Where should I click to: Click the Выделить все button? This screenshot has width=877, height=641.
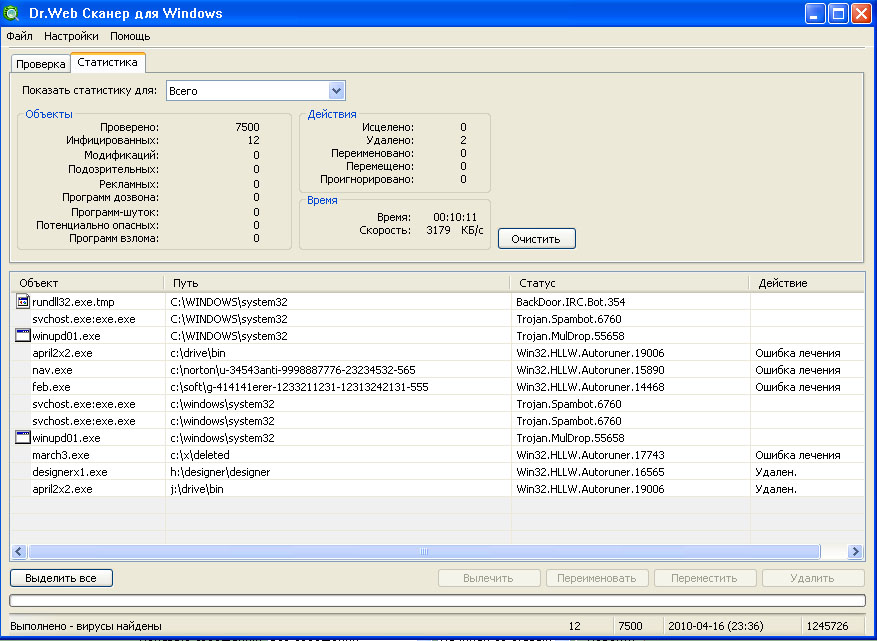tap(61, 578)
